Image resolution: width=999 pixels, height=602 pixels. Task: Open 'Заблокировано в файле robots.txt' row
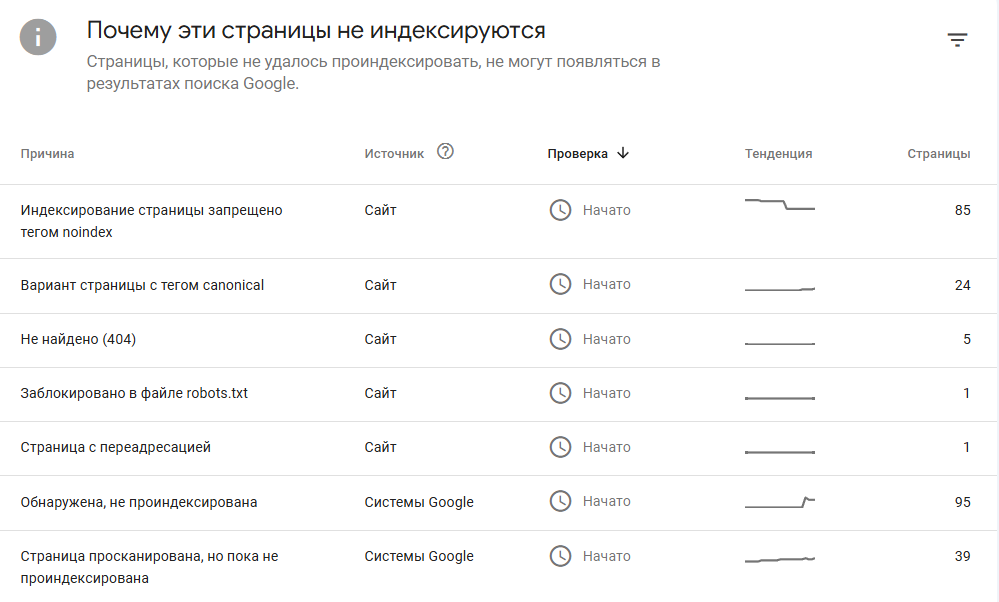pyautogui.click(x=134, y=393)
